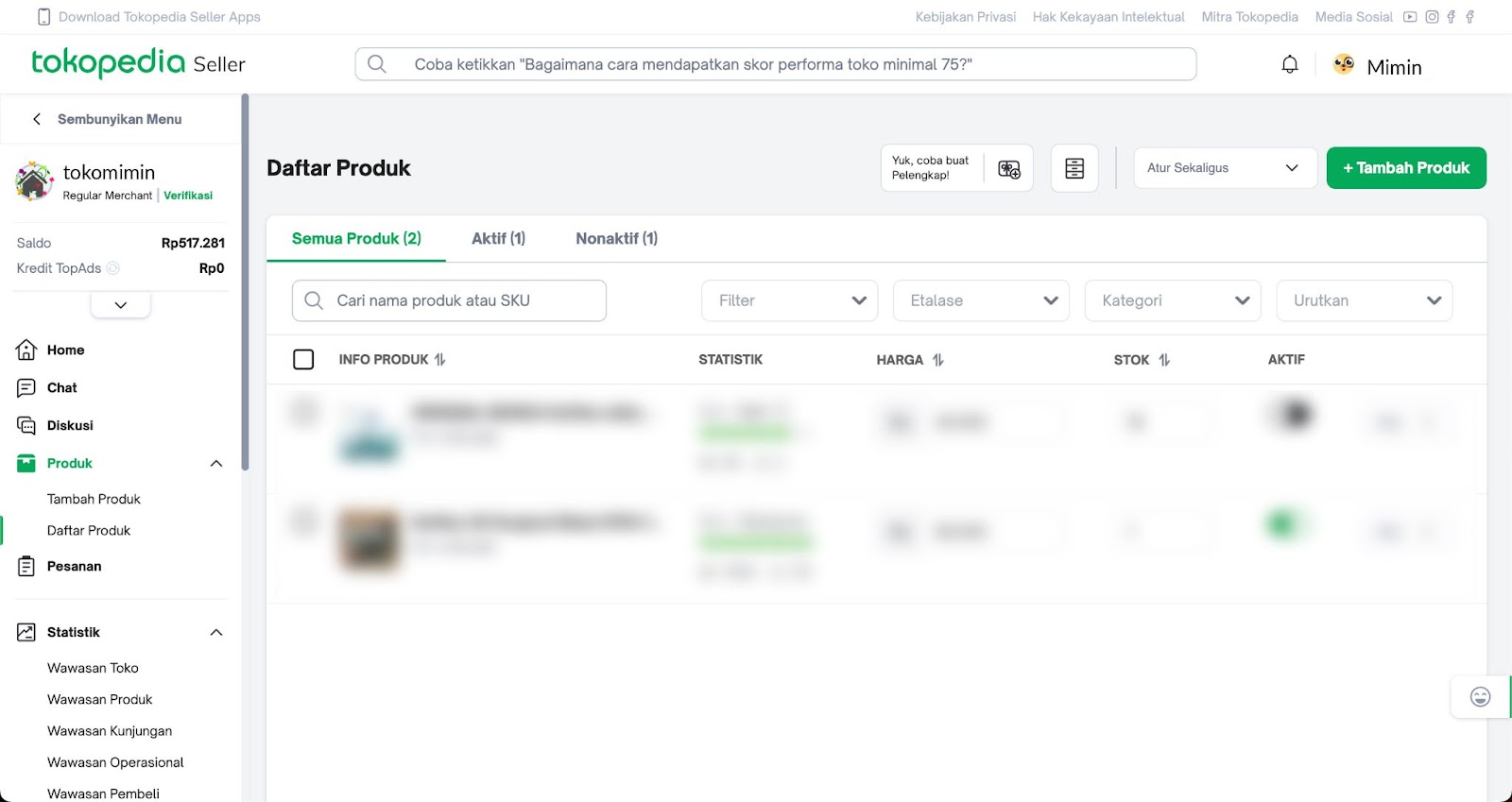Click the tokomimin shop avatar
The height and width of the screenshot is (802, 1512).
pyautogui.click(x=34, y=181)
